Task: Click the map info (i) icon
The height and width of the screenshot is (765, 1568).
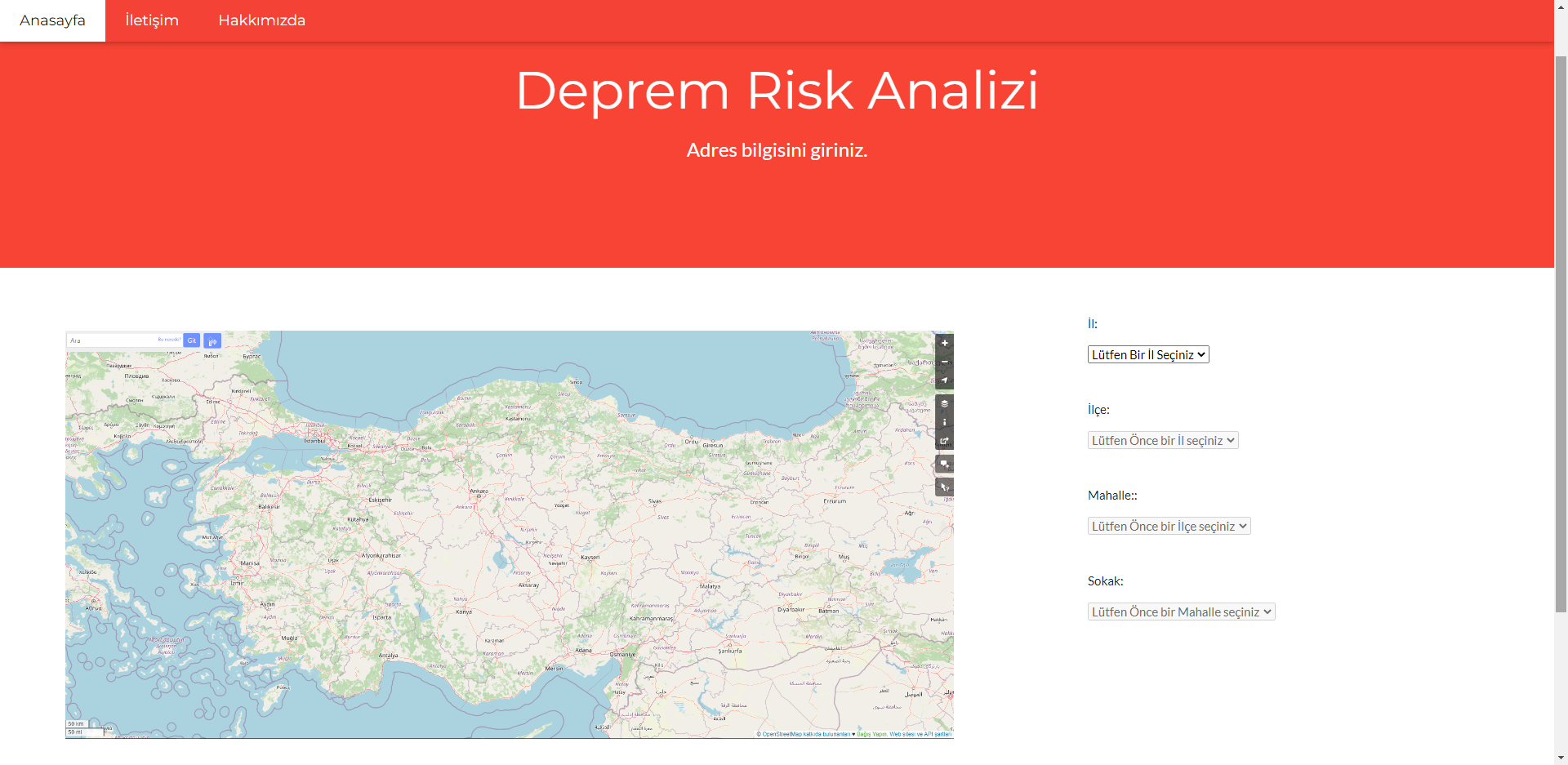Action: [x=945, y=422]
